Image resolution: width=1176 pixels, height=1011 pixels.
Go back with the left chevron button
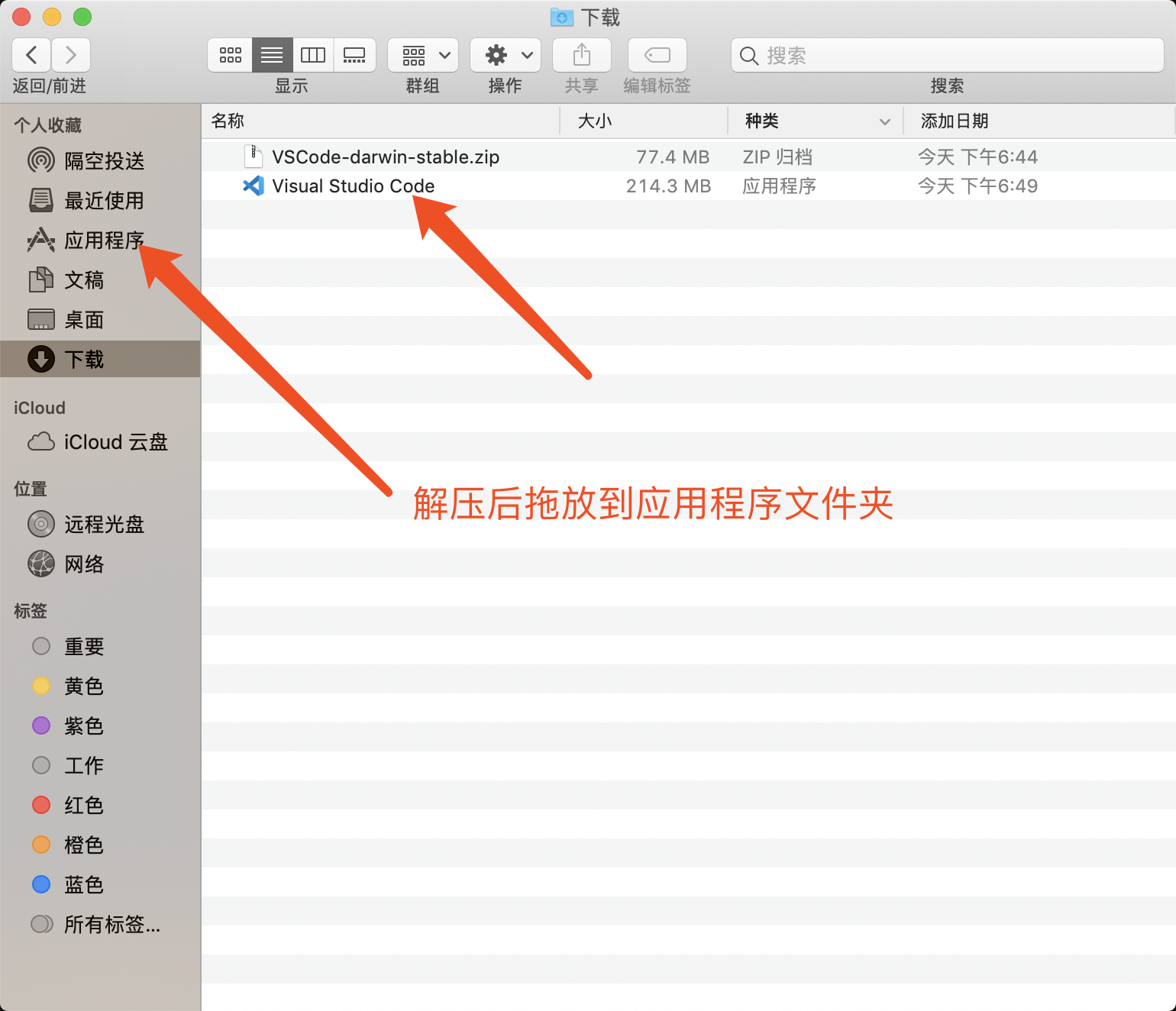[x=32, y=55]
